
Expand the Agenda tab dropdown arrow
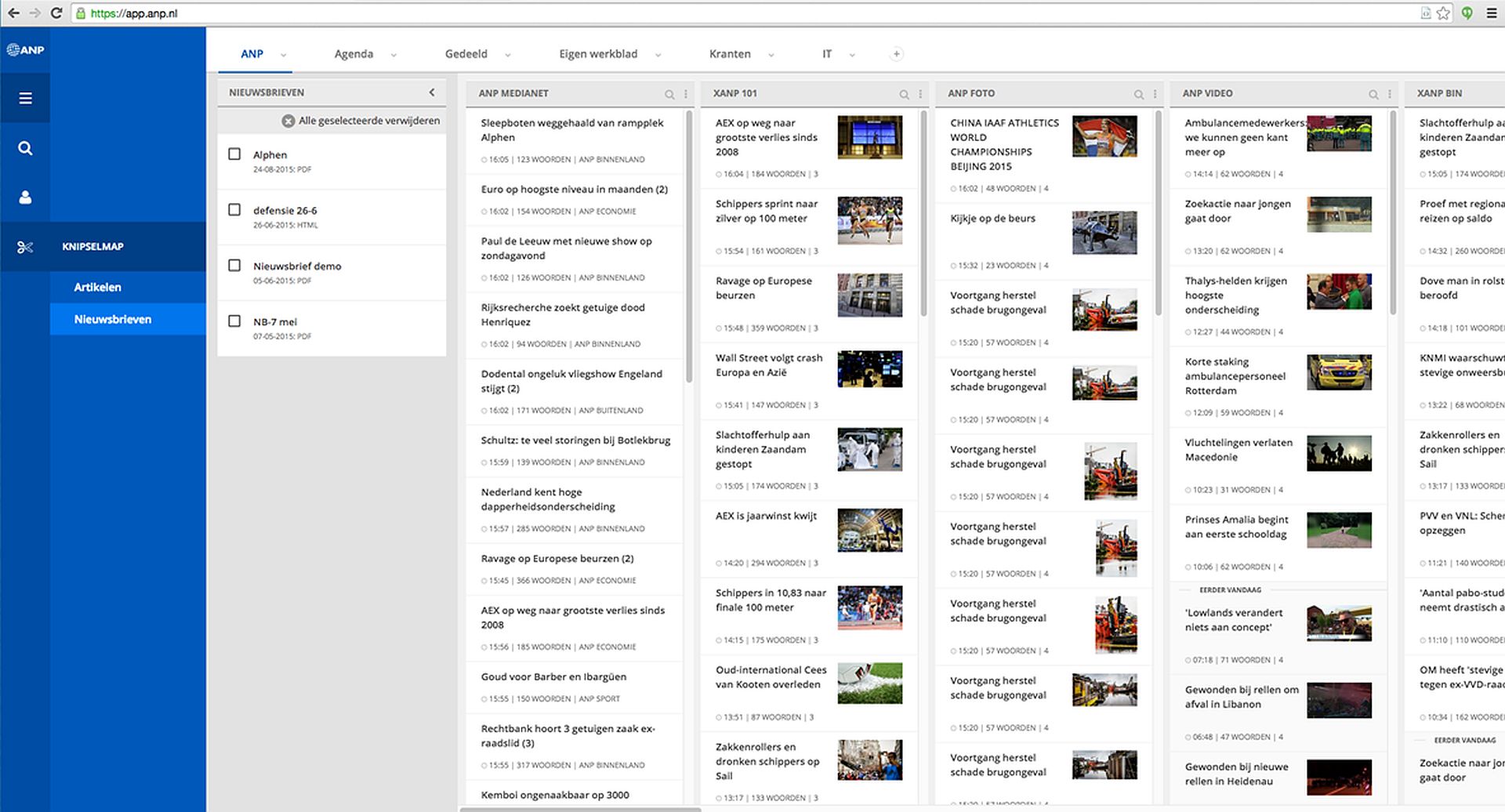point(393,55)
